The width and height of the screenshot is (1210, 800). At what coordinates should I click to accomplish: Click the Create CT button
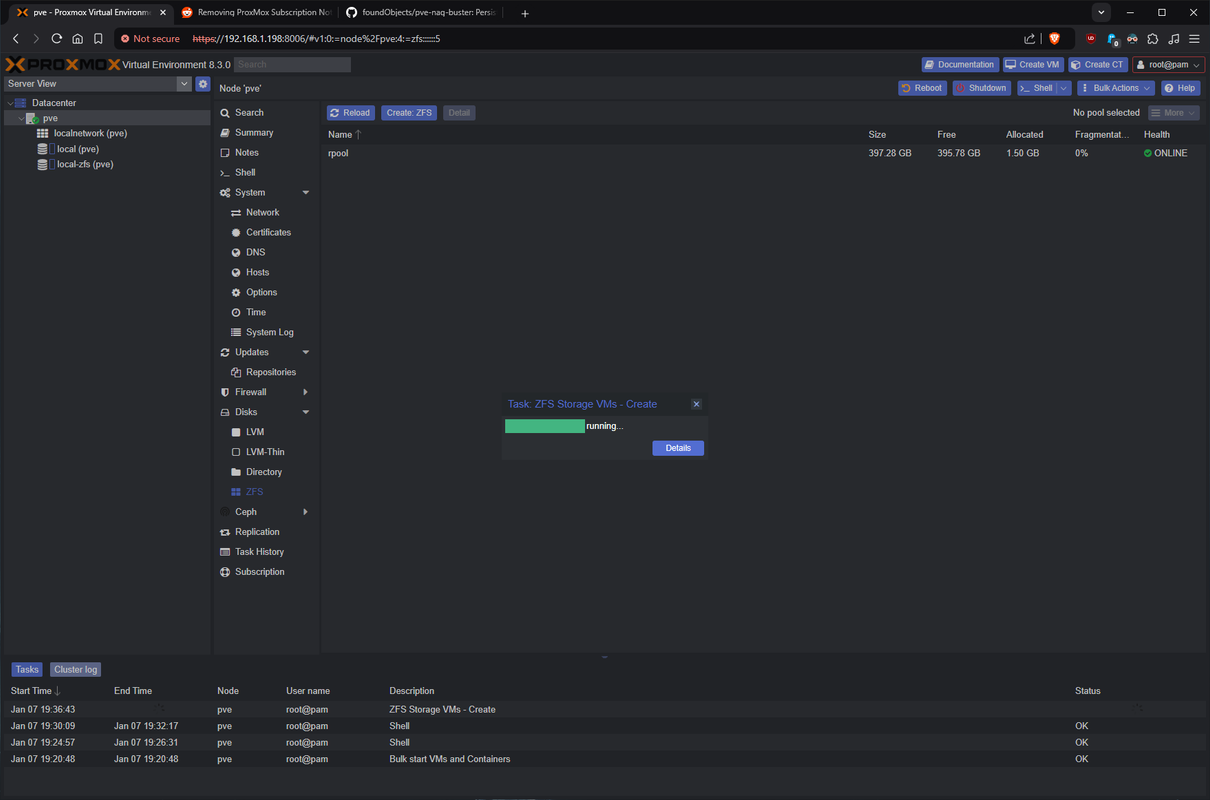pos(1098,64)
